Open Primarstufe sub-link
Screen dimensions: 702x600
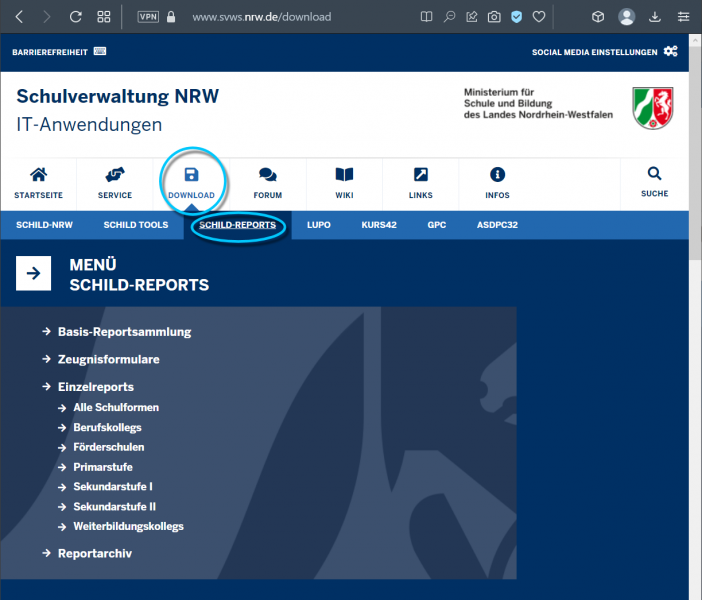103,467
